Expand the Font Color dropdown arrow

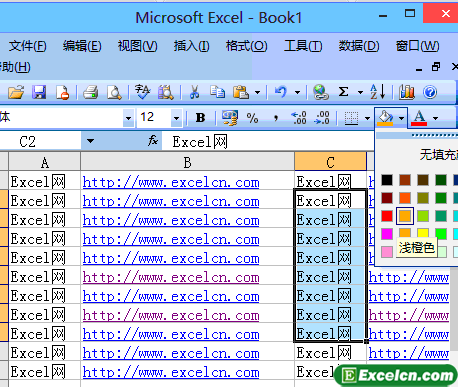(435, 118)
